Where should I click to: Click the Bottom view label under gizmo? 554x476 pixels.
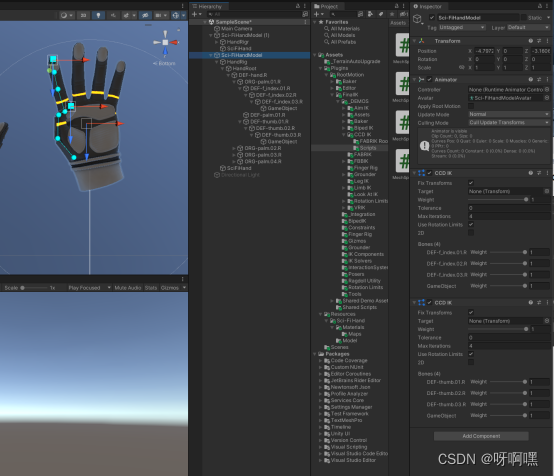pos(164,63)
